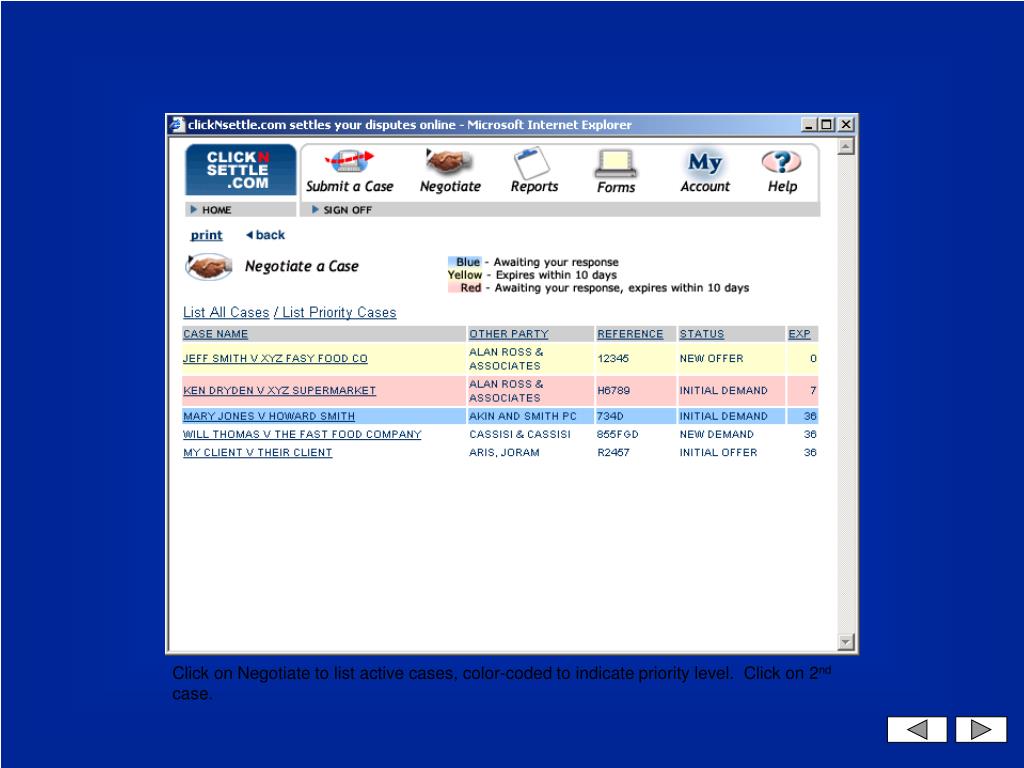This screenshot has height=768, width=1024.
Task: Sort by OTHER PARTY column header
Action: (x=509, y=334)
